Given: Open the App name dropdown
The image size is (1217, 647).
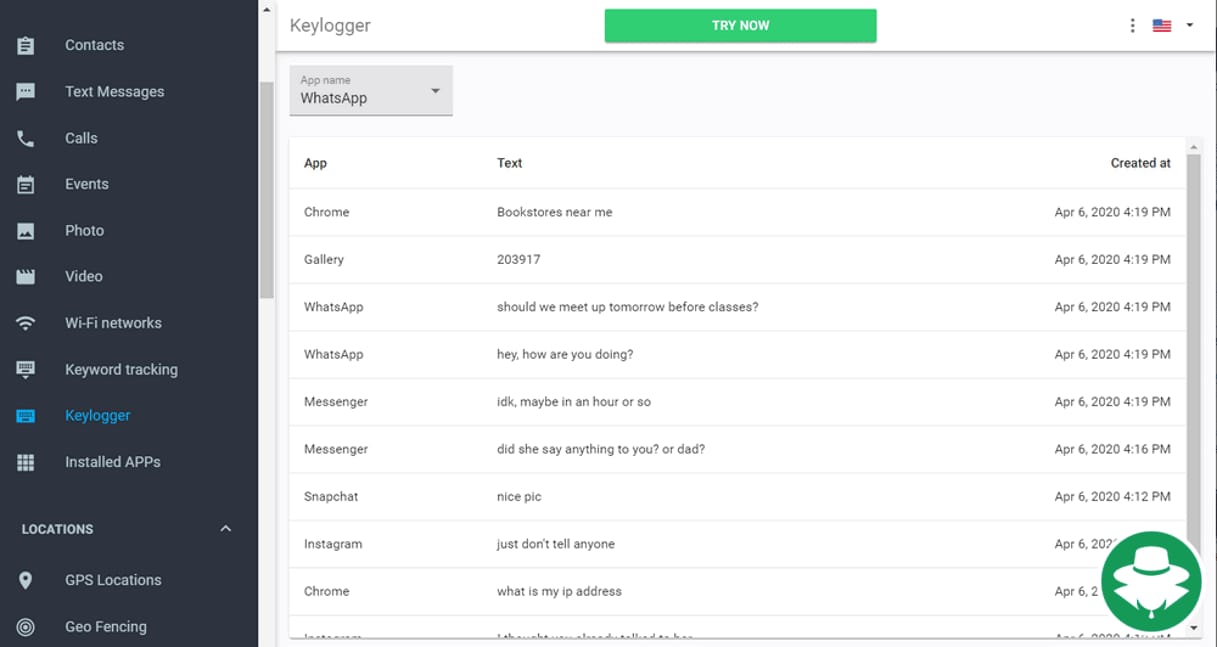Looking at the screenshot, I should (x=371, y=90).
